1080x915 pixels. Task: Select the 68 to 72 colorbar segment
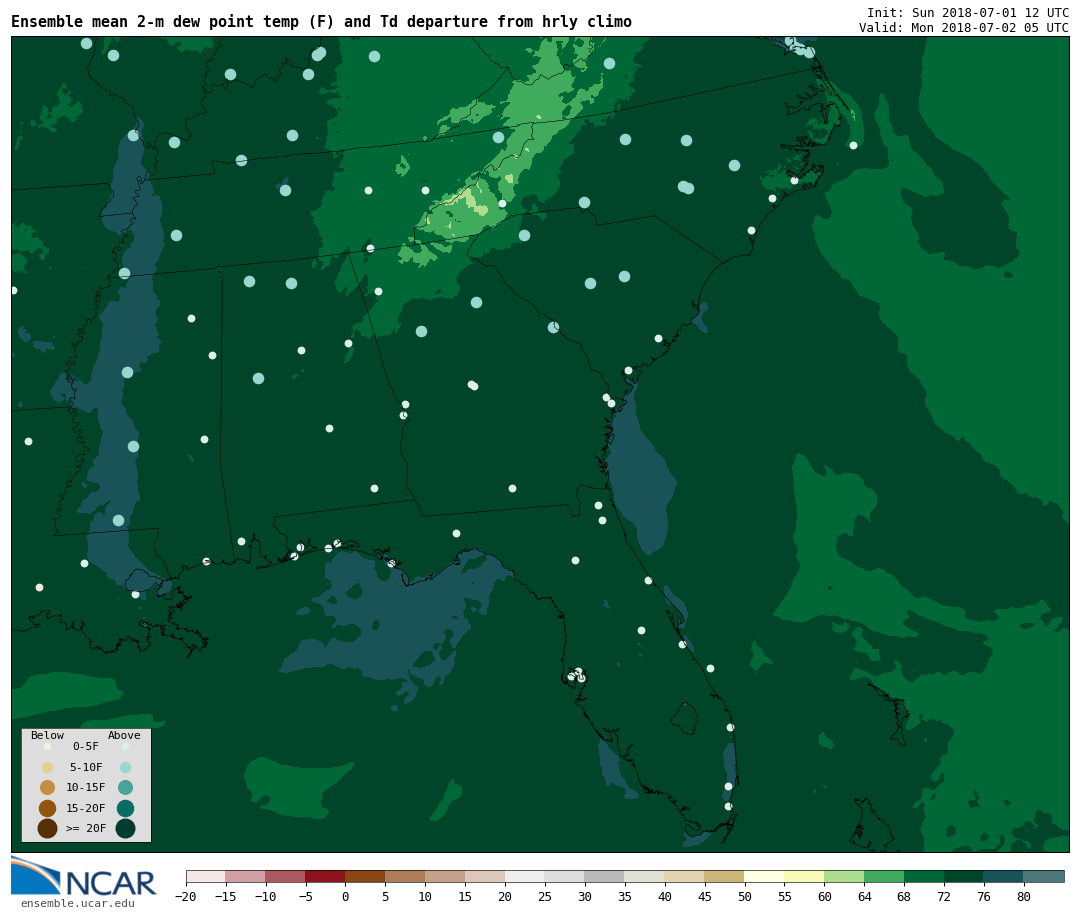click(x=924, y=877)
